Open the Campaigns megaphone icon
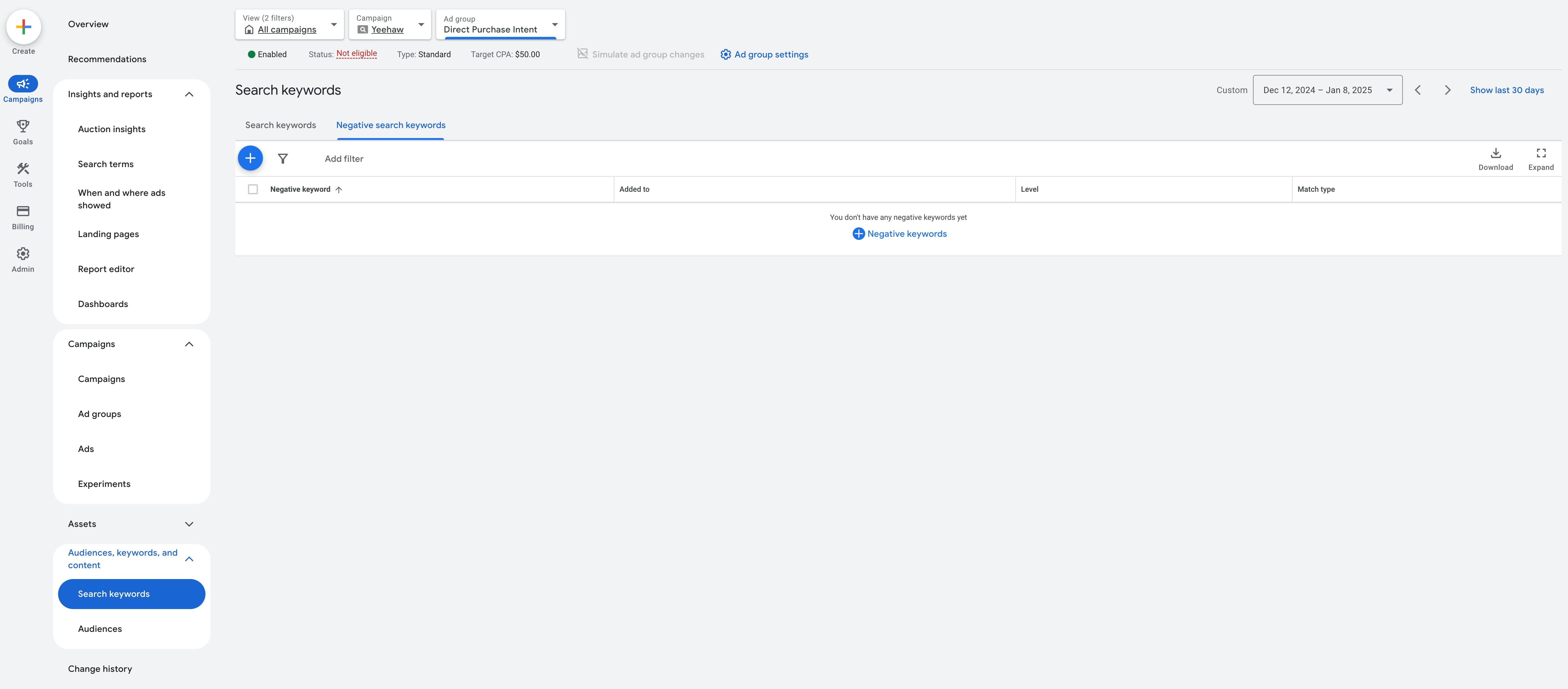 (x=23, y=83)
